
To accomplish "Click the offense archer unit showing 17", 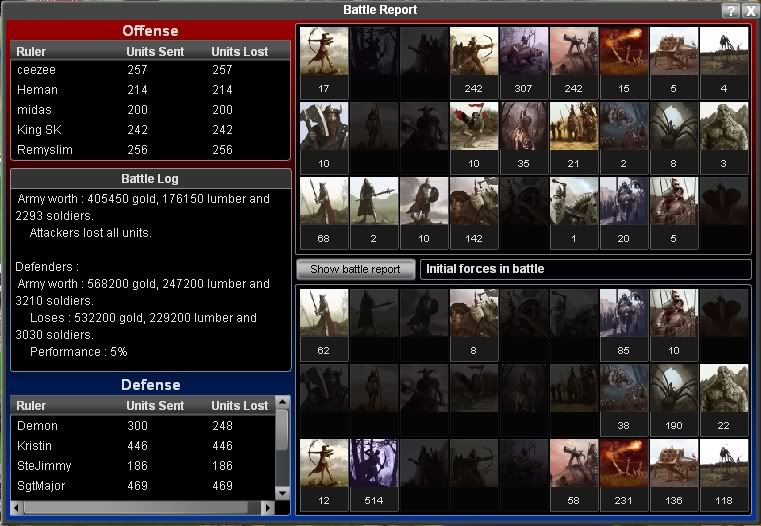I will point(324,63).
